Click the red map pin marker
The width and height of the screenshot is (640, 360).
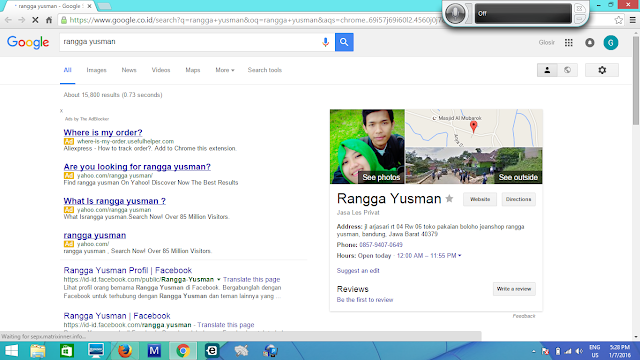pyautogui.click(x=473, y=127)
